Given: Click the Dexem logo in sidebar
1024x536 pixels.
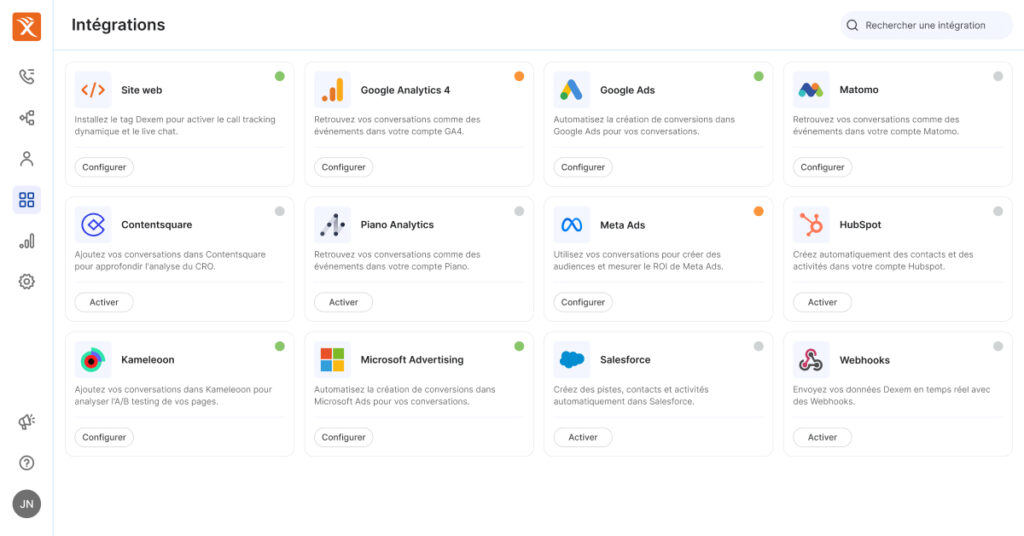Looking at the screenshot, I should pos(27,27).
